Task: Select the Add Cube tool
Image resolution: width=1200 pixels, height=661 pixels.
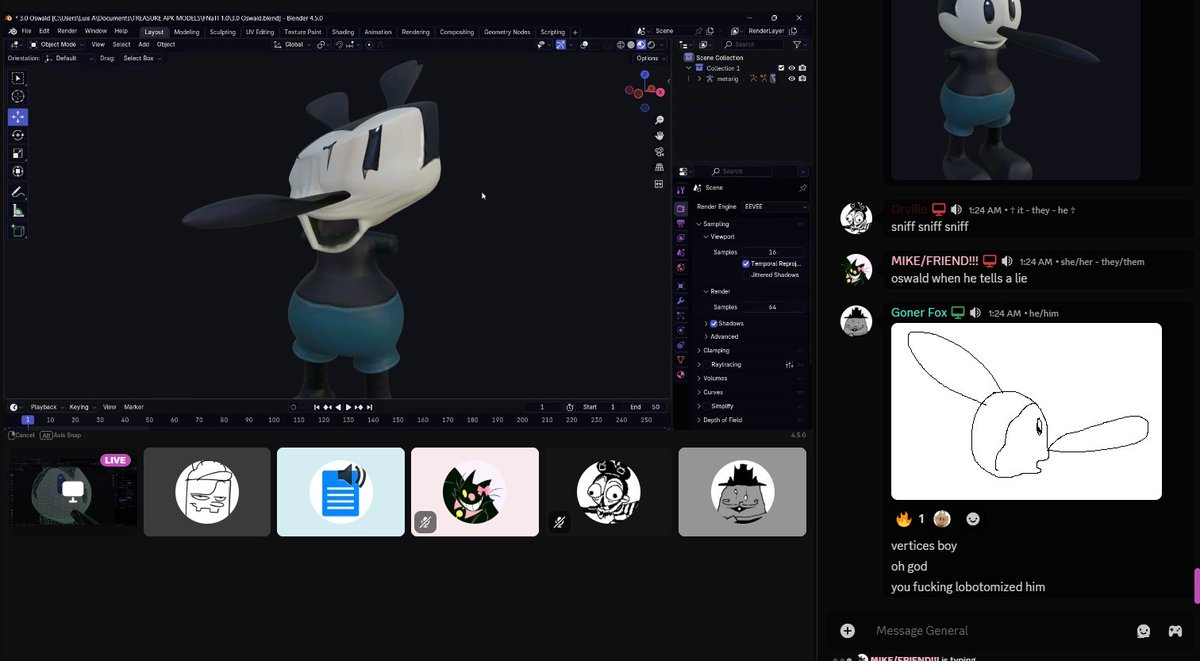Action: pyautogui.click(x=18, y=231)
